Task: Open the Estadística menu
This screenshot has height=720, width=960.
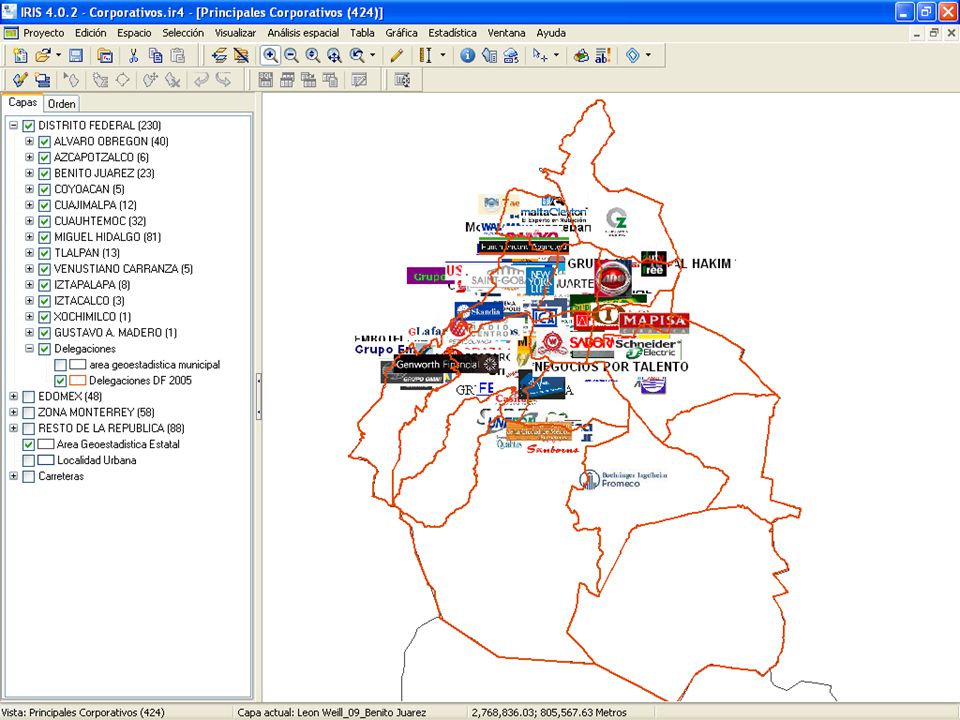Action: coord(452,33)
